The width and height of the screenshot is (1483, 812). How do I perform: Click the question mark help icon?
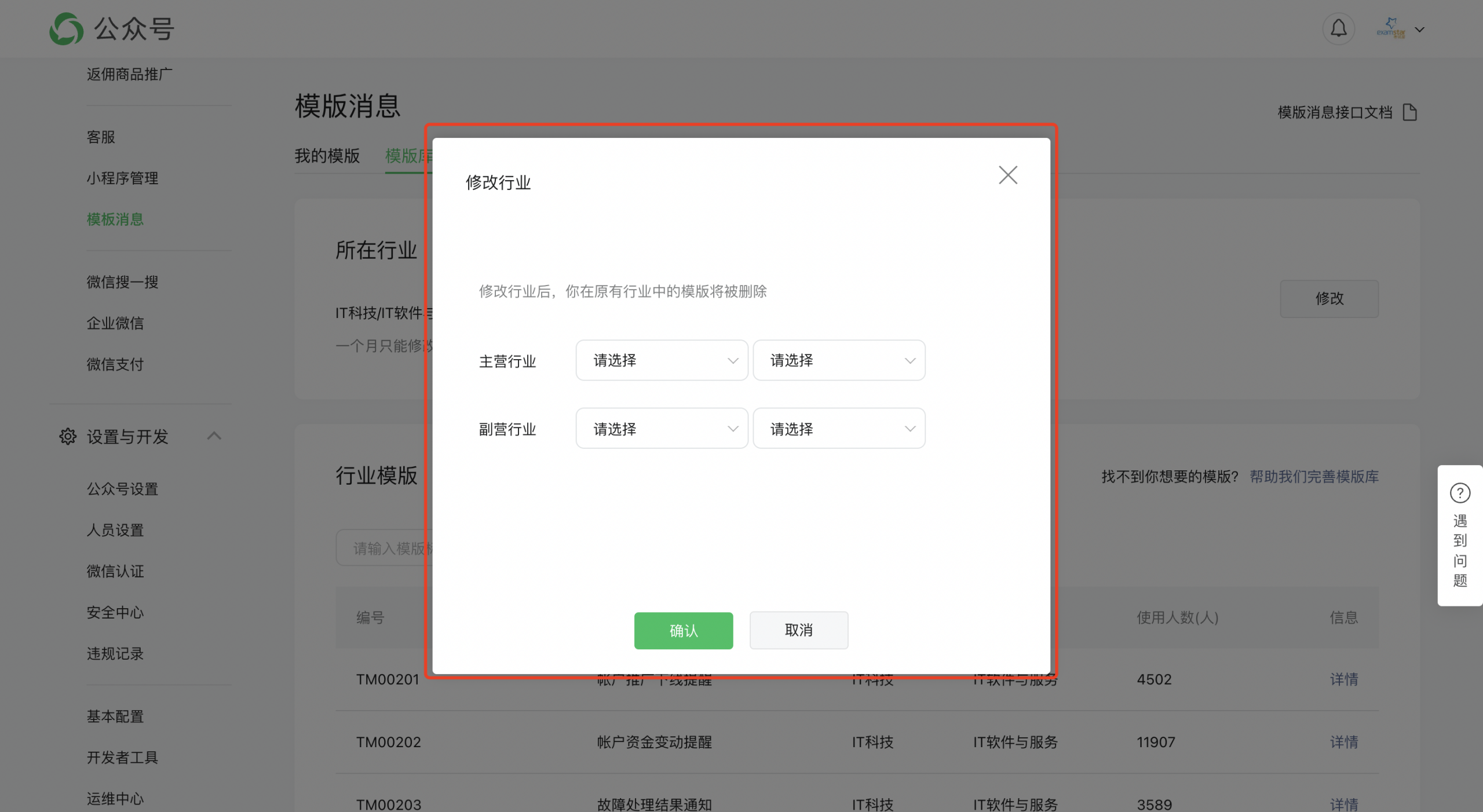(x=1459, y=493)
